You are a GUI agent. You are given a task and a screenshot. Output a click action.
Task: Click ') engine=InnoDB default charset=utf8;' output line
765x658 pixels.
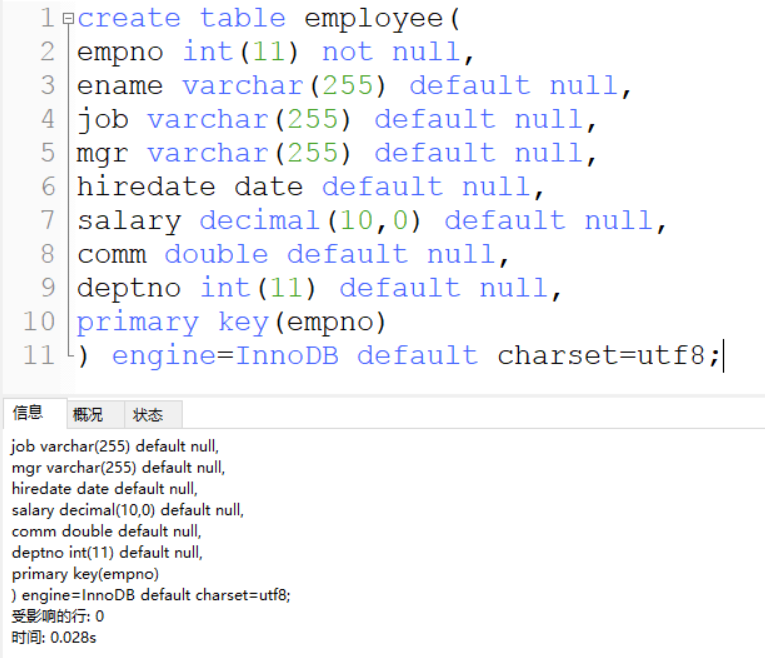(151, 596)
